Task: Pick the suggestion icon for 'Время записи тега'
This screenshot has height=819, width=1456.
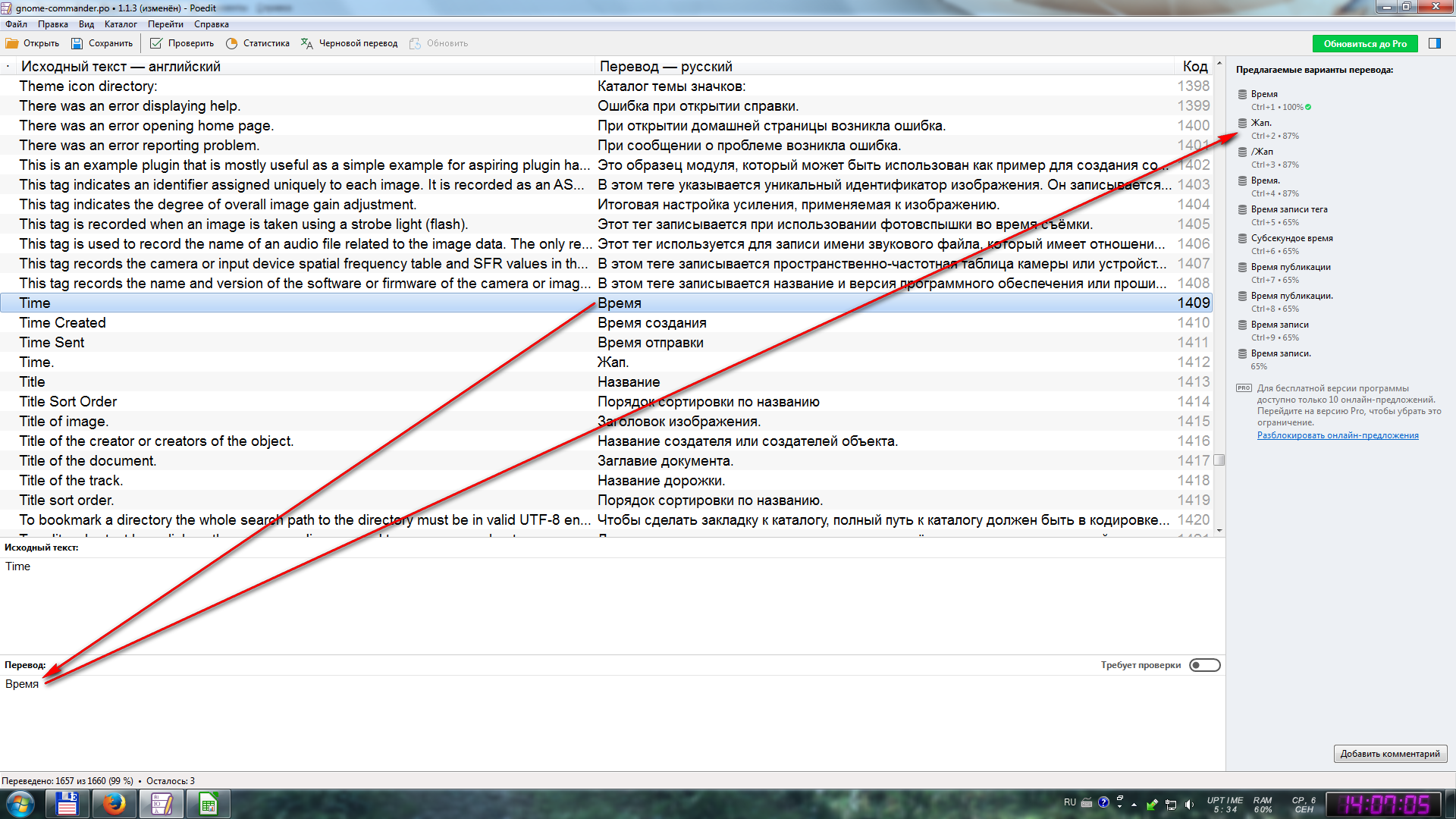Action: (x=1242, y=209)
